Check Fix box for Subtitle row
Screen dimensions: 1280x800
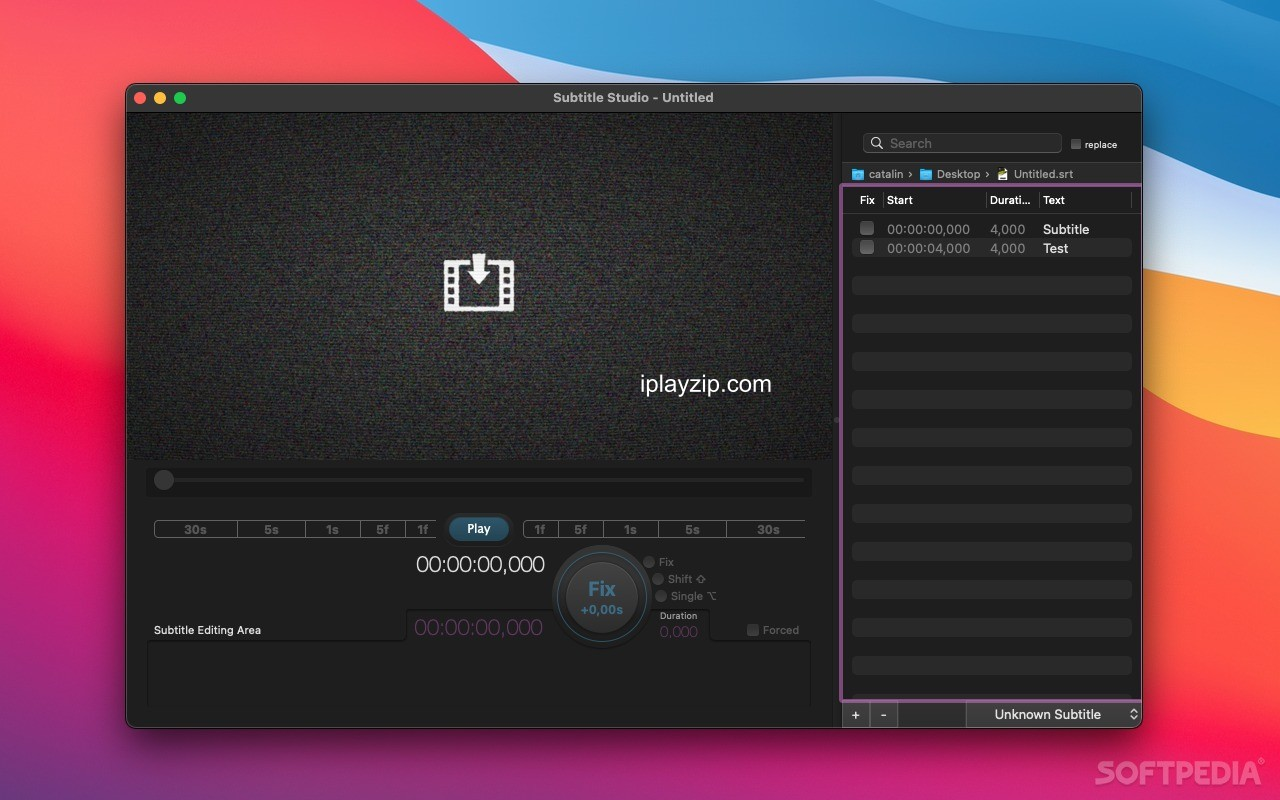tap(867, 228)
